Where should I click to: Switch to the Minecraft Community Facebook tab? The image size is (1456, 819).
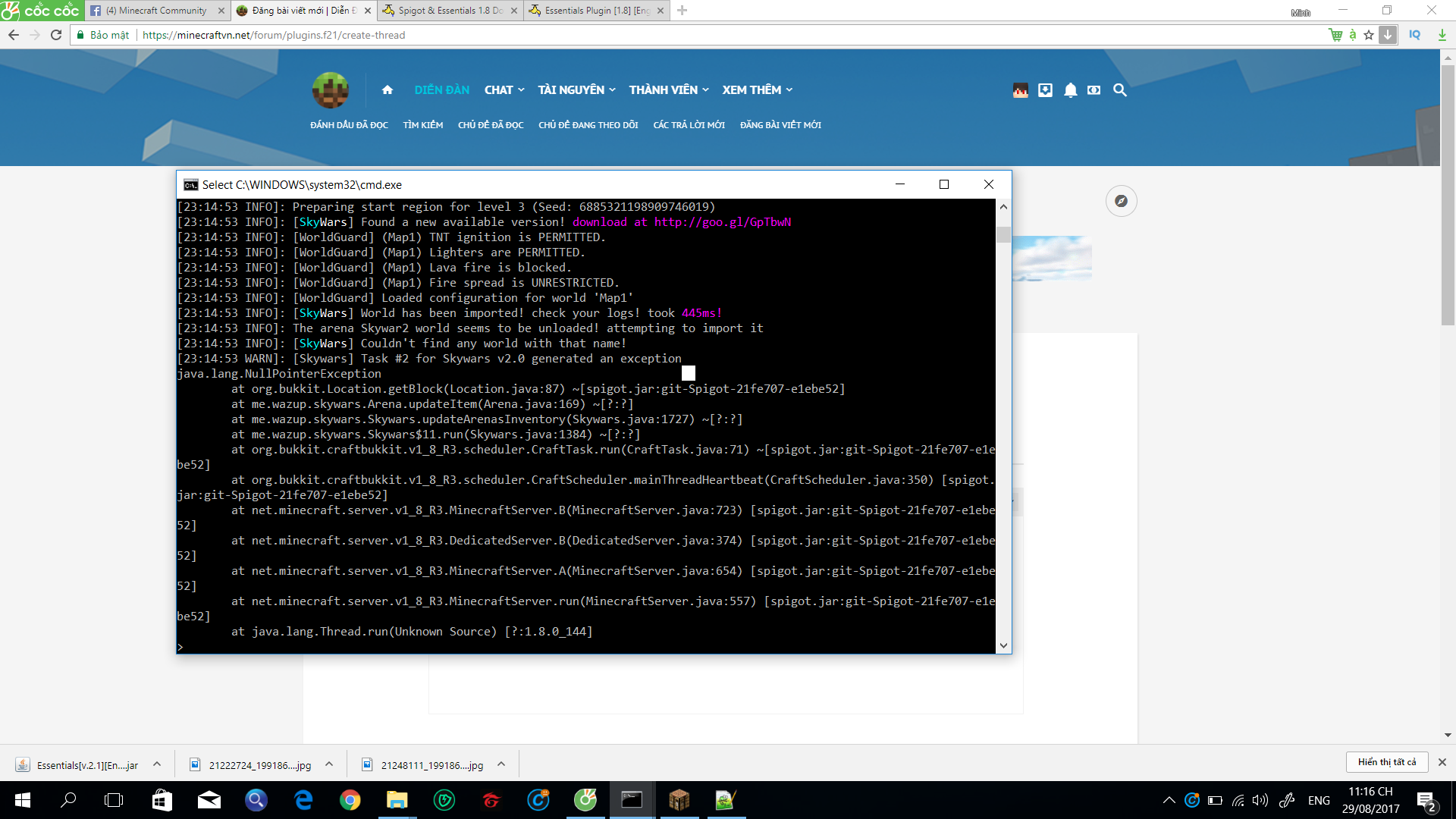156,11
